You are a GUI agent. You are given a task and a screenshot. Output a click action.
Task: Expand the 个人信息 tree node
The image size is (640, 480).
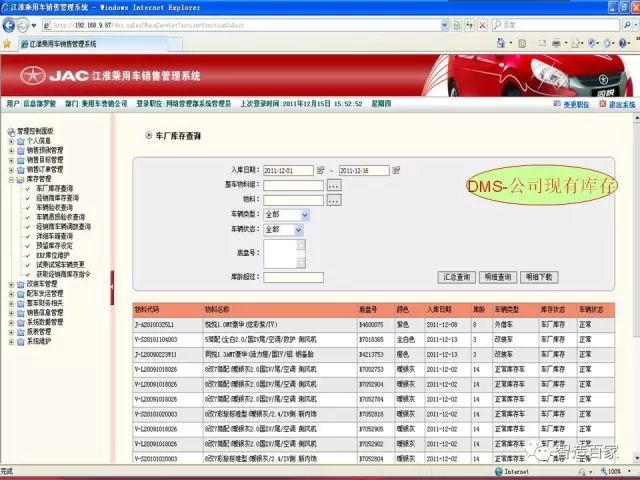[x=11, y=141]
